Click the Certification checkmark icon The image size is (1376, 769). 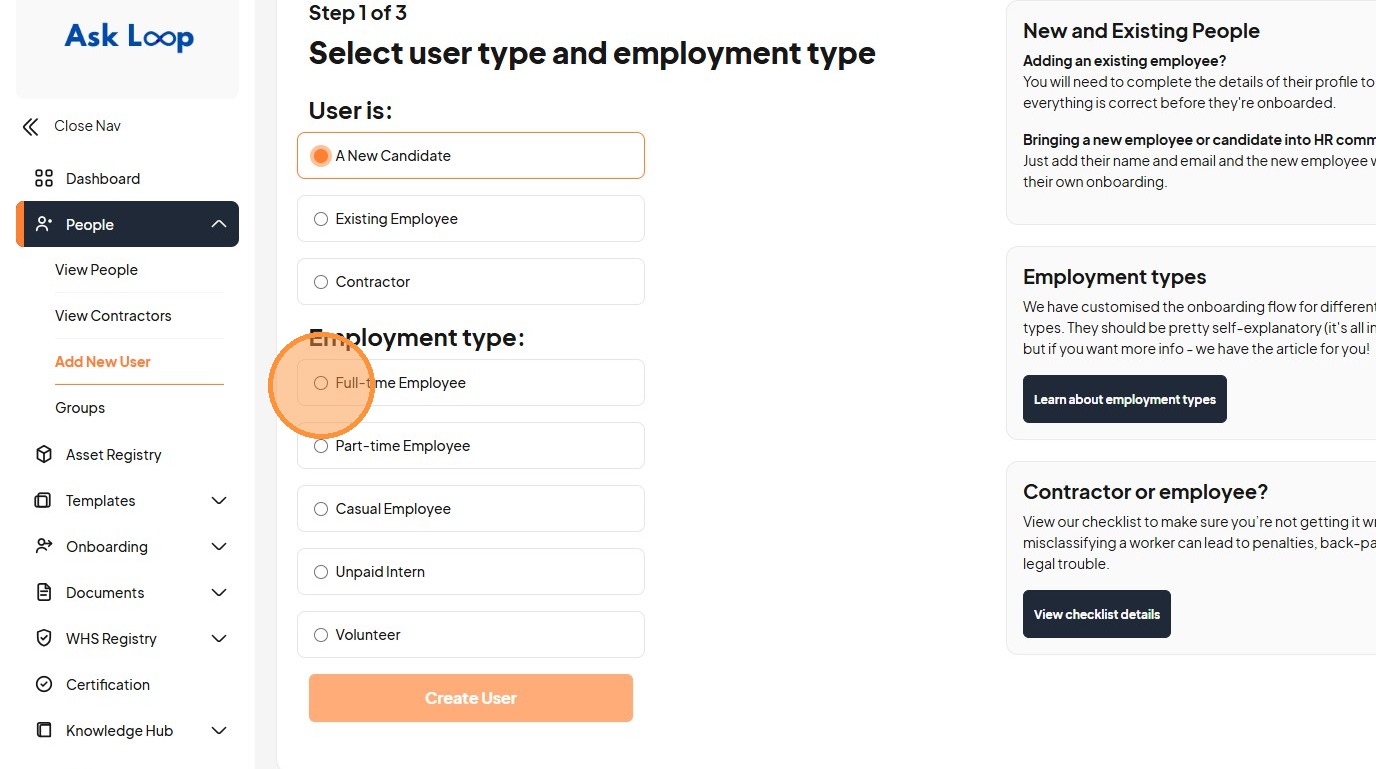tap(44, 685)
